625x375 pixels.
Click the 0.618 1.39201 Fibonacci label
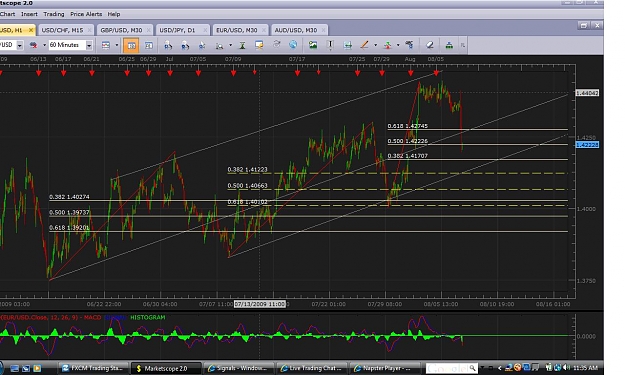(x=69, y=228)
